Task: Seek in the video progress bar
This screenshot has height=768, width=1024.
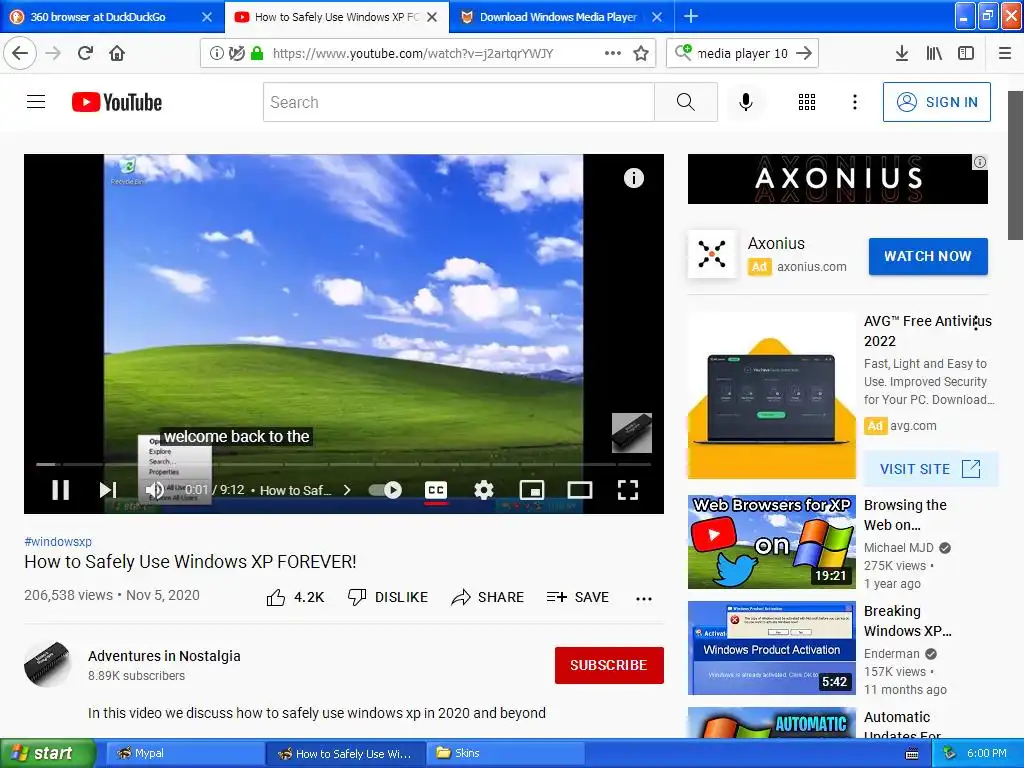Action: (344, 464)
